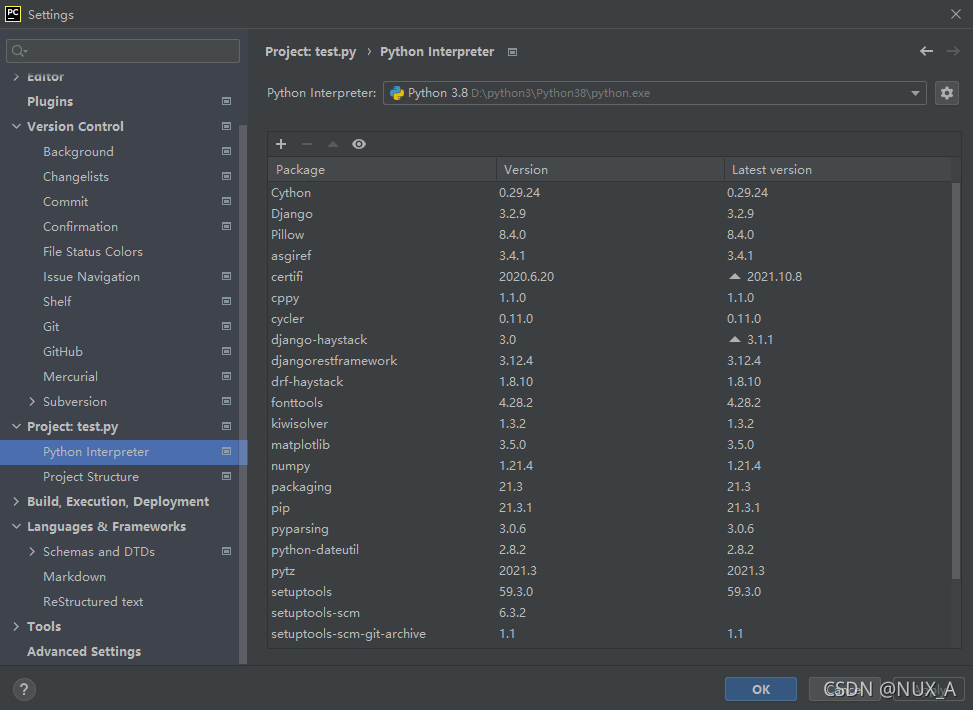Image resolution: width=973 pixels, height=710 pixels.
Task: Expand the Subversion node
Action: [32, 402]
